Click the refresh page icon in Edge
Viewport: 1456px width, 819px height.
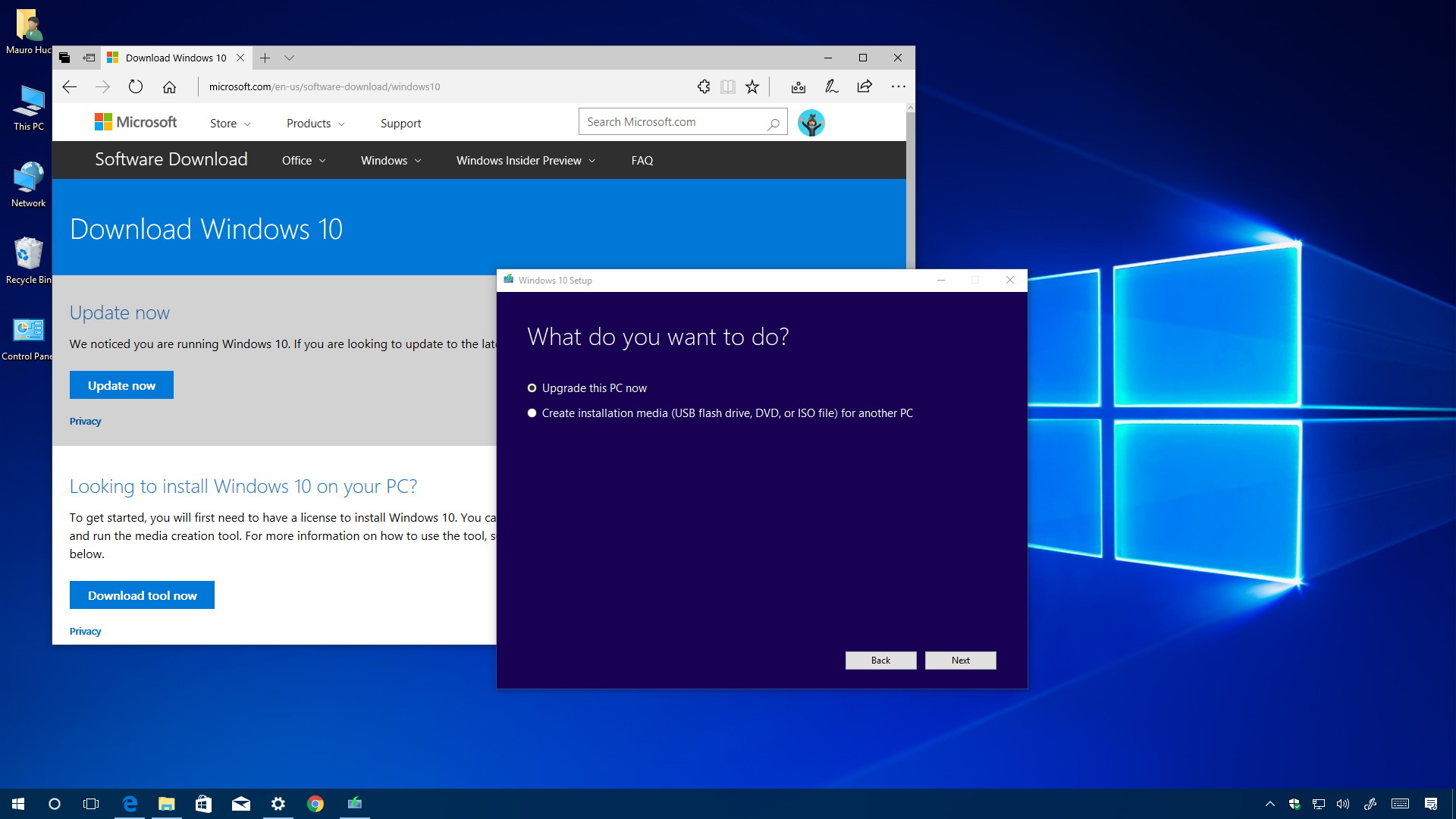[x=136, y=86]
